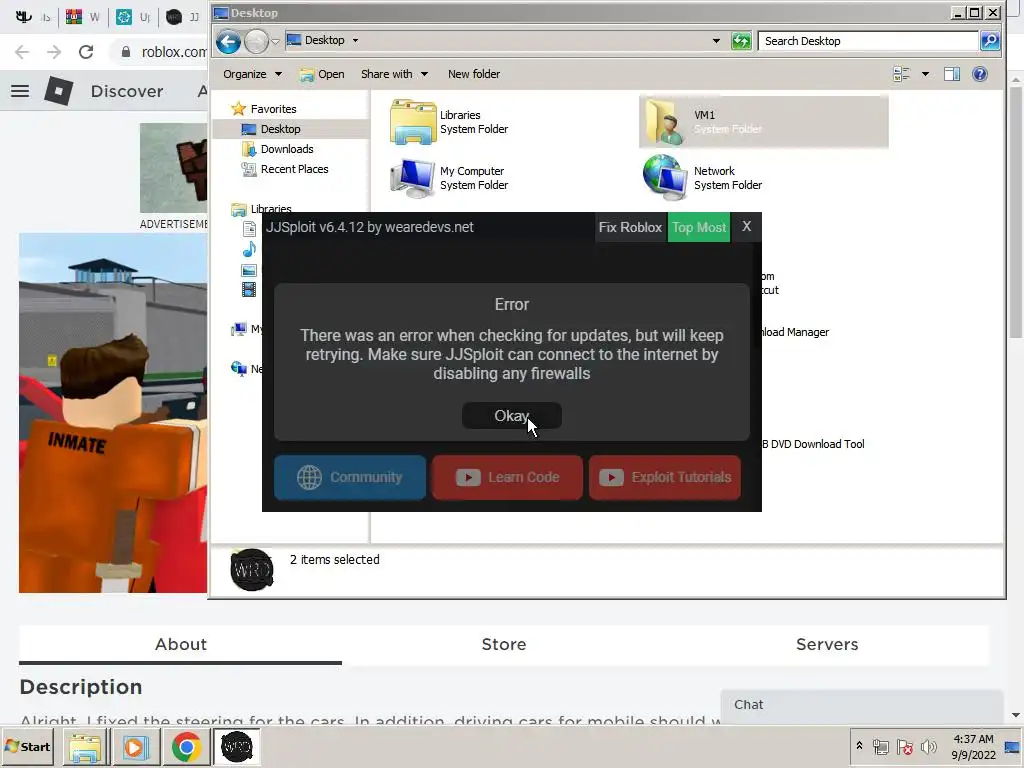Select the Documents library icon in navigation pane
This screenshot has height=768, width=1024.
click(x=249, y=229)
